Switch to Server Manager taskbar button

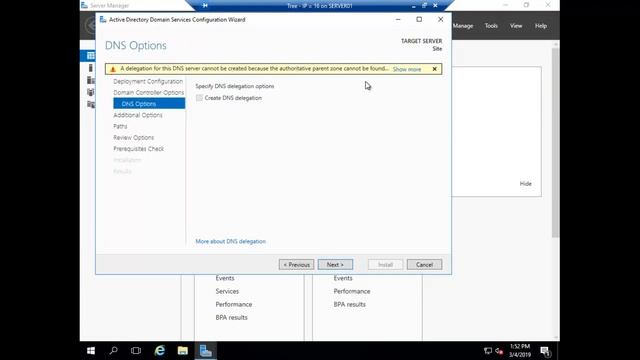[205, 351]
